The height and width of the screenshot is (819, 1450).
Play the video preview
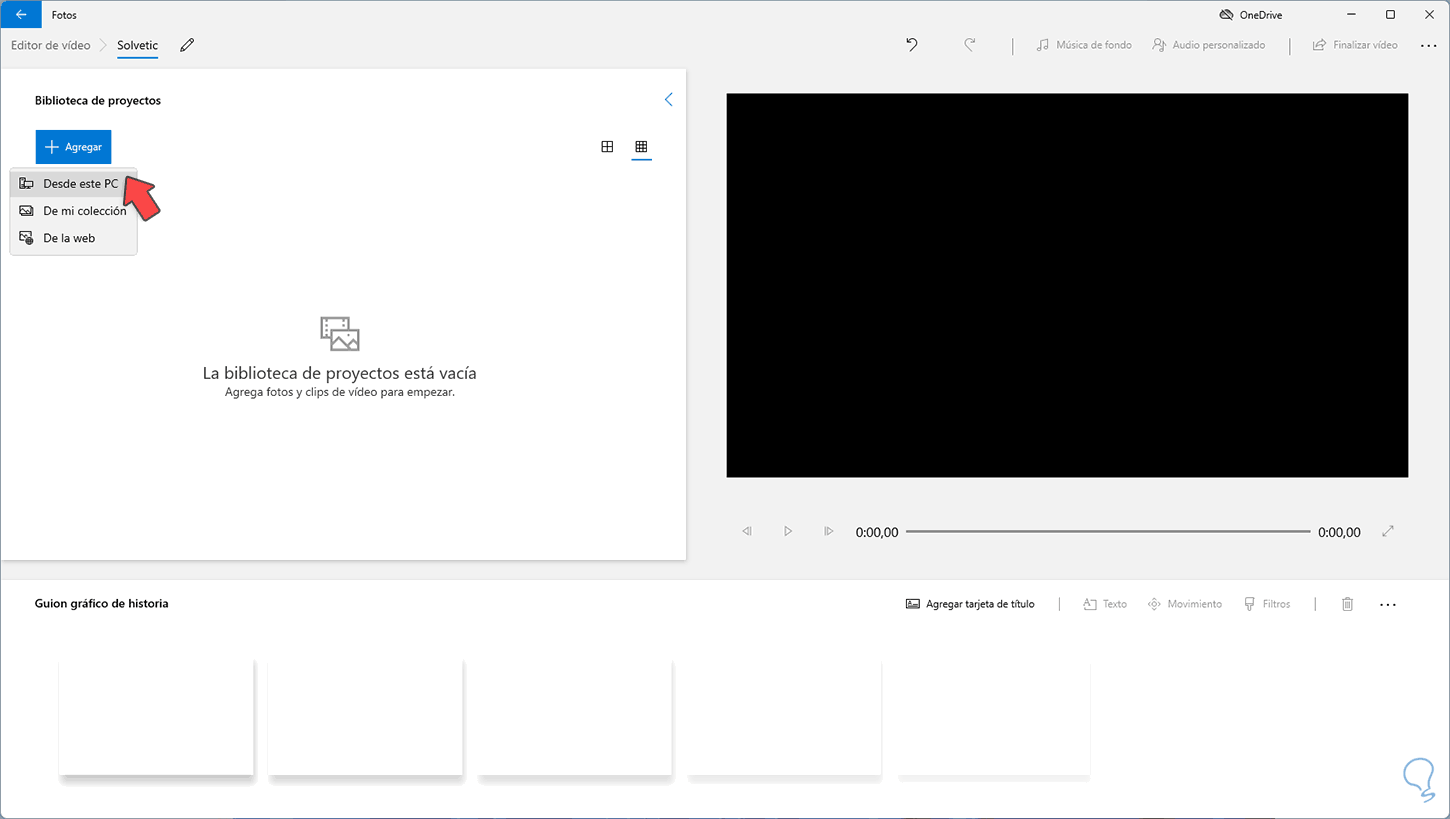pos(788,532)
